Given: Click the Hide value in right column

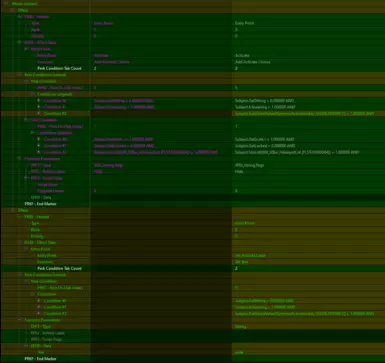Looking at the screenshot, I should pos(239,172).
